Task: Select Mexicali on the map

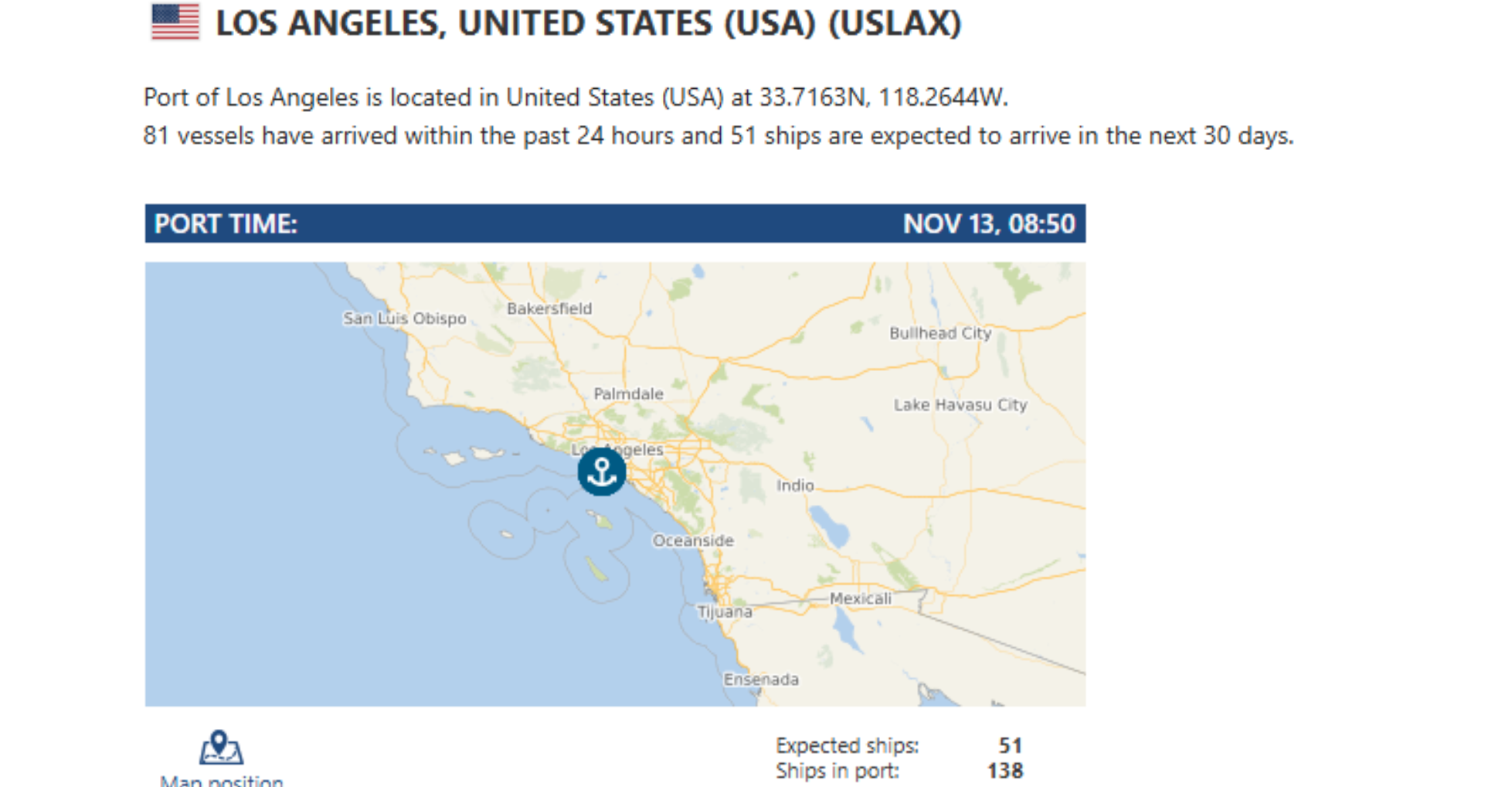Action: (860, 598)
